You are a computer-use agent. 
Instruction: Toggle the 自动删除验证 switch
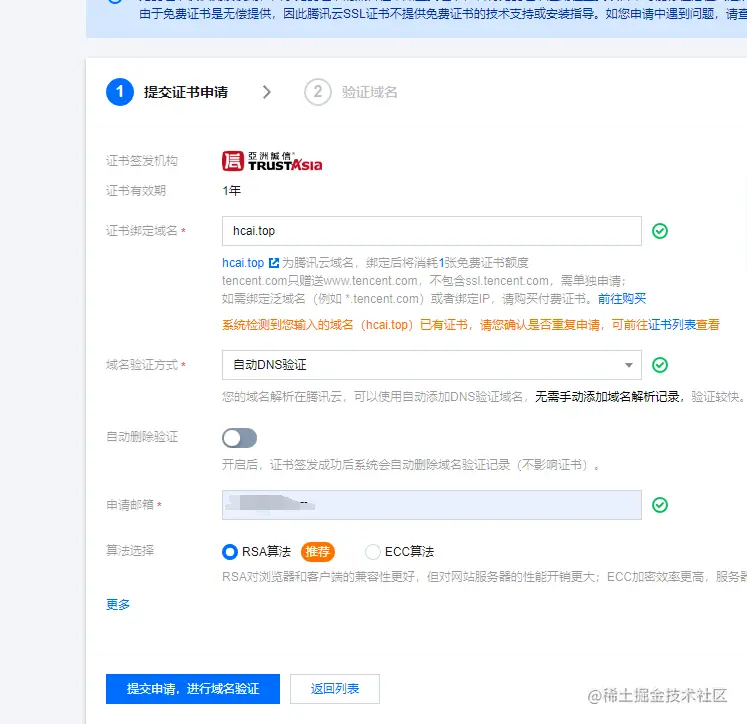(239, 438)
